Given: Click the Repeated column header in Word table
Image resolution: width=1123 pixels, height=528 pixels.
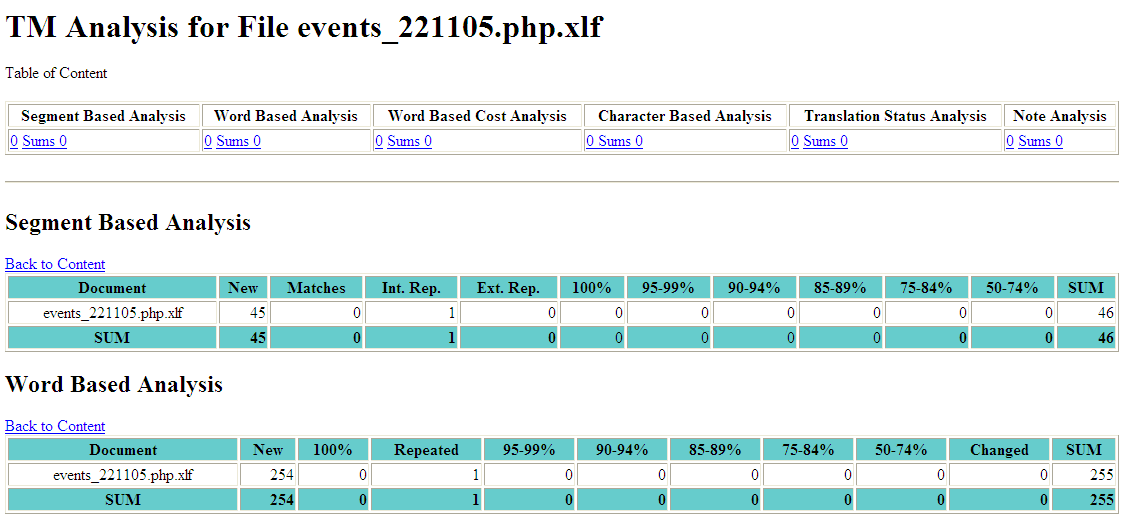Looking at the screenshot, I should click(x=426, y=450).
